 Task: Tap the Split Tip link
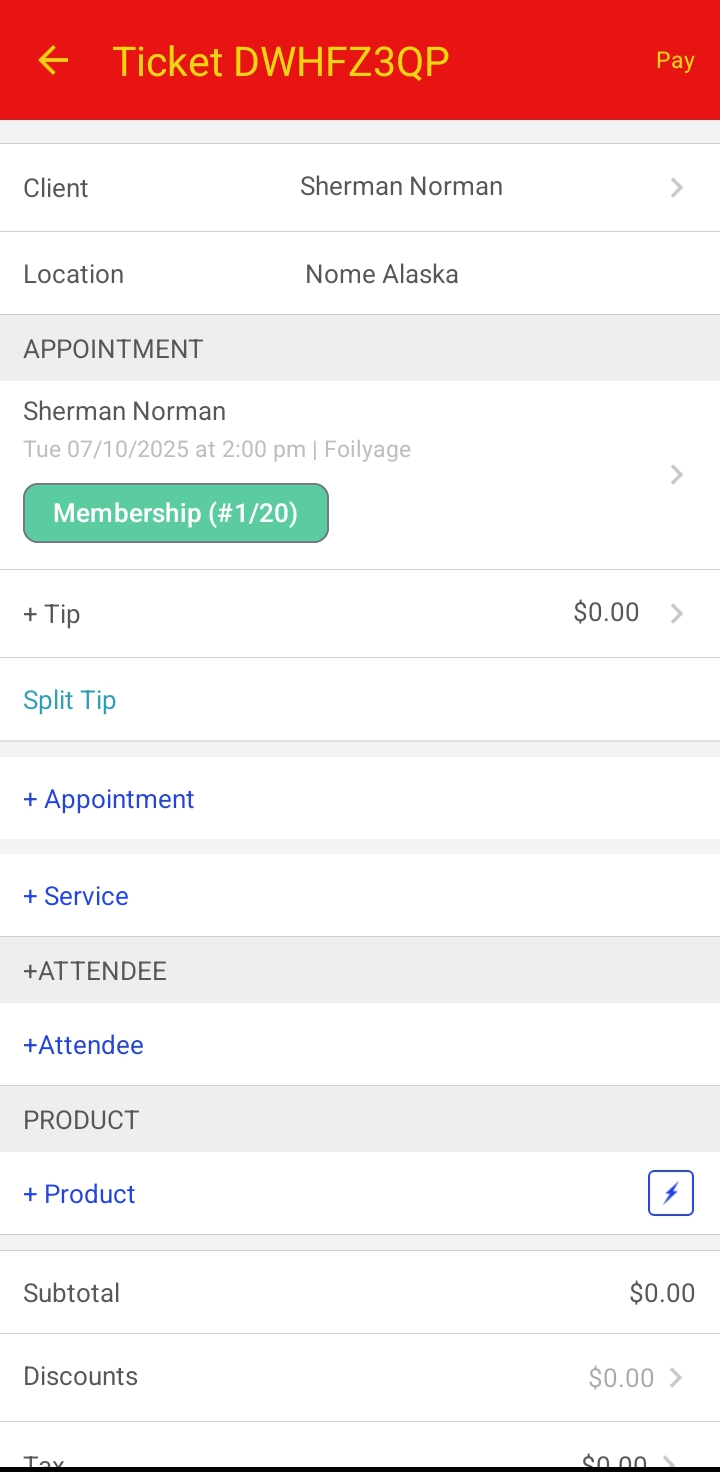70,700
